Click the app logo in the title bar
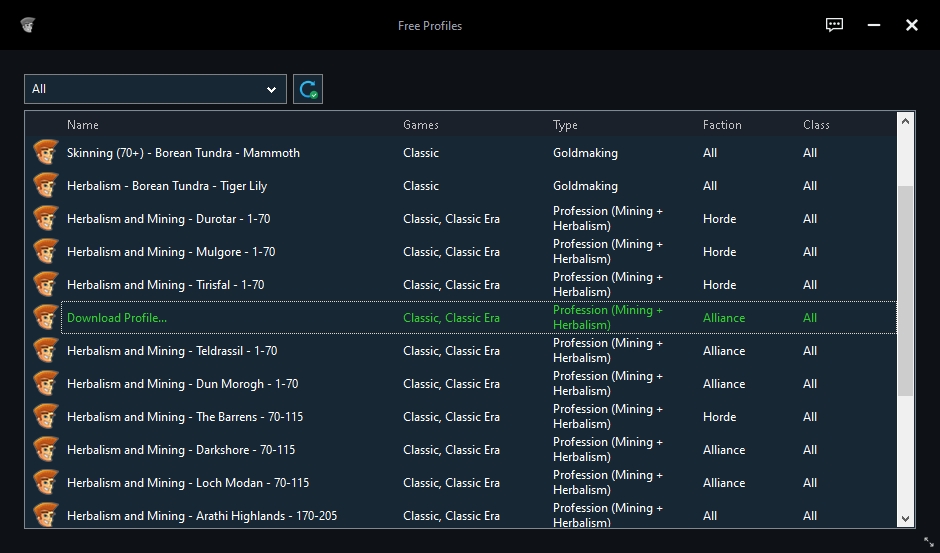This screenshot has height=553, width=940. 28,25
